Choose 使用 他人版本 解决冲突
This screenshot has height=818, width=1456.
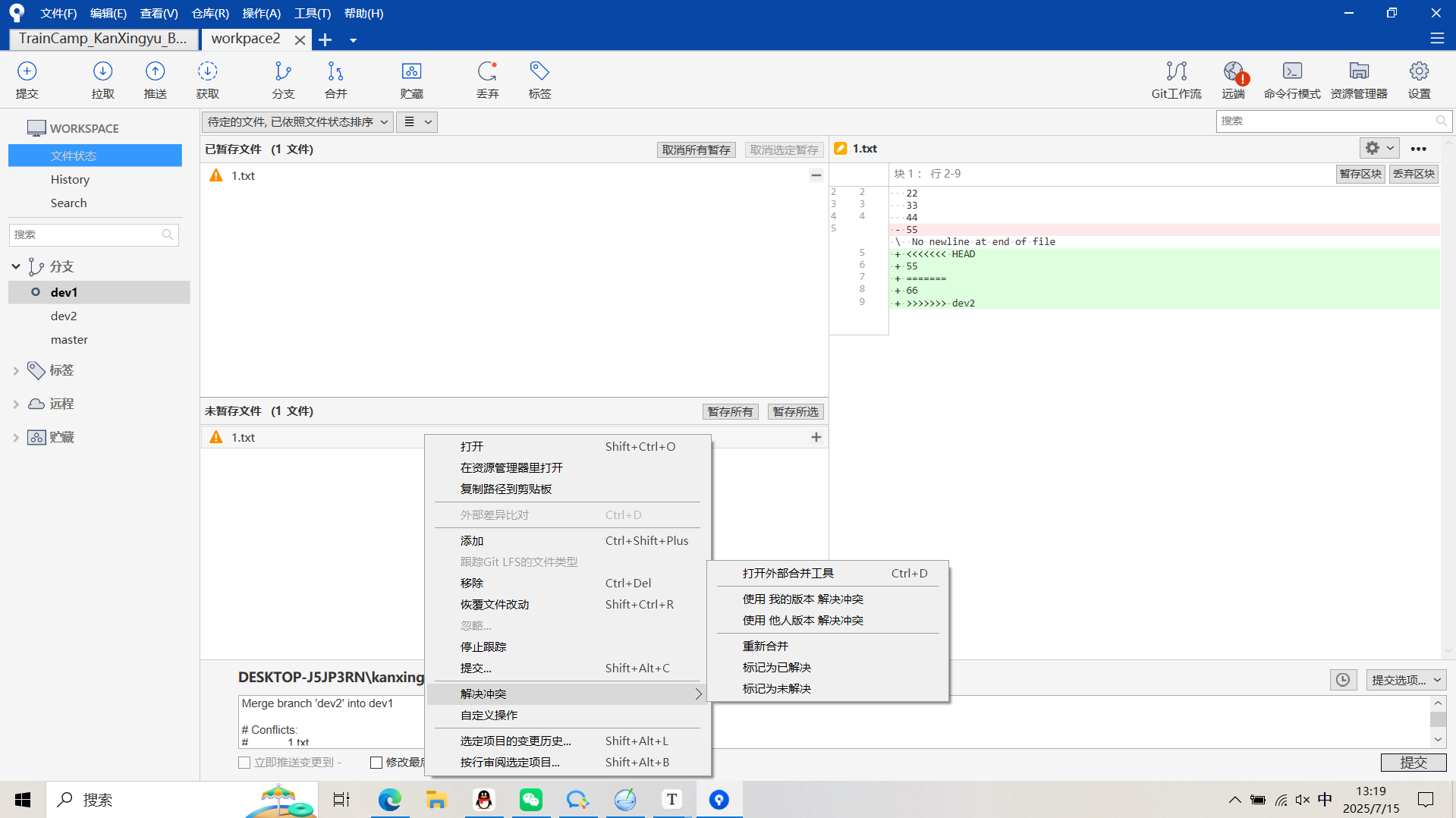pyautogui.click(x=829, y=620)
